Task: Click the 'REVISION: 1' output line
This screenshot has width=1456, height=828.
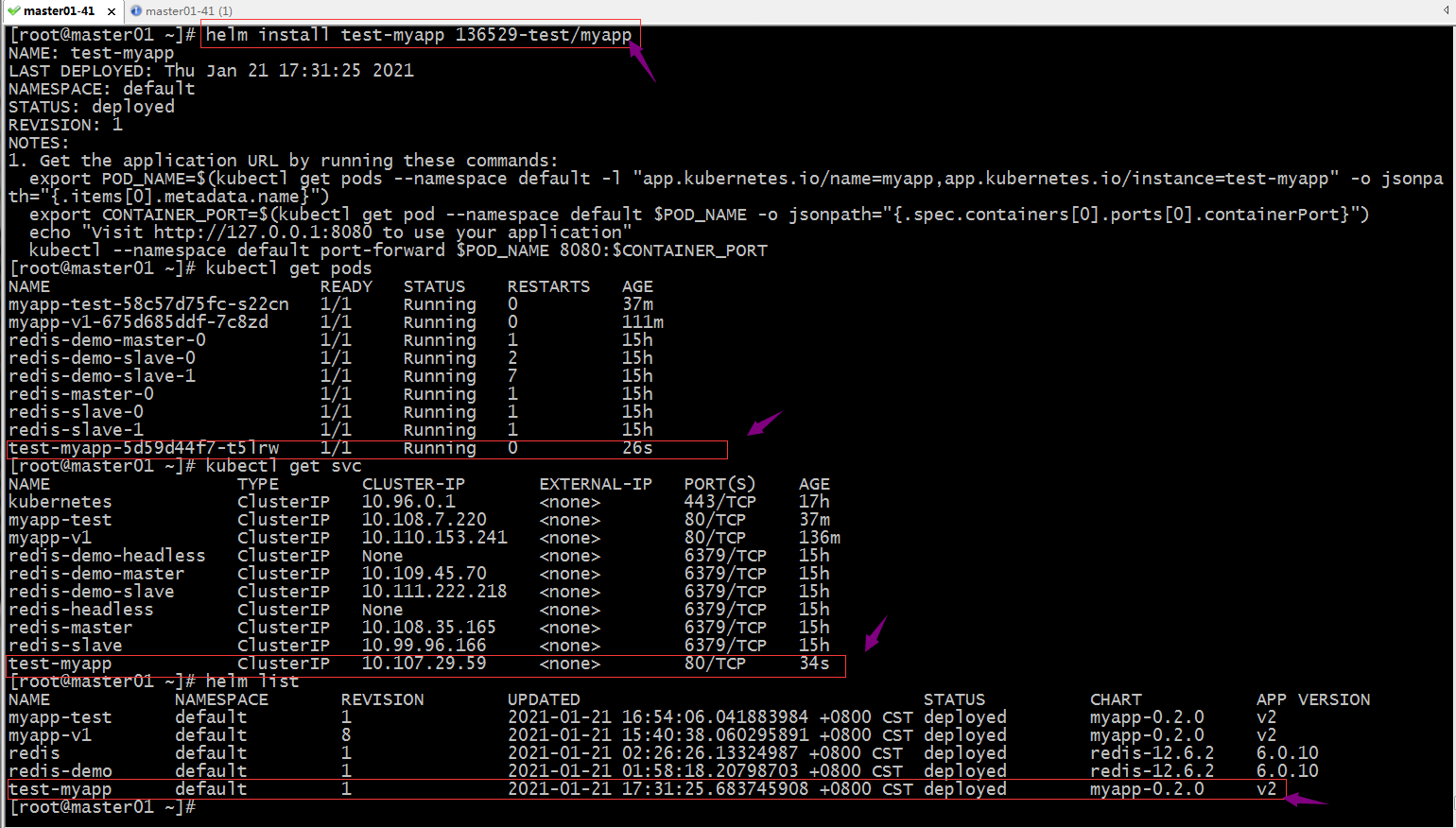Action: [x=65, y=125]
